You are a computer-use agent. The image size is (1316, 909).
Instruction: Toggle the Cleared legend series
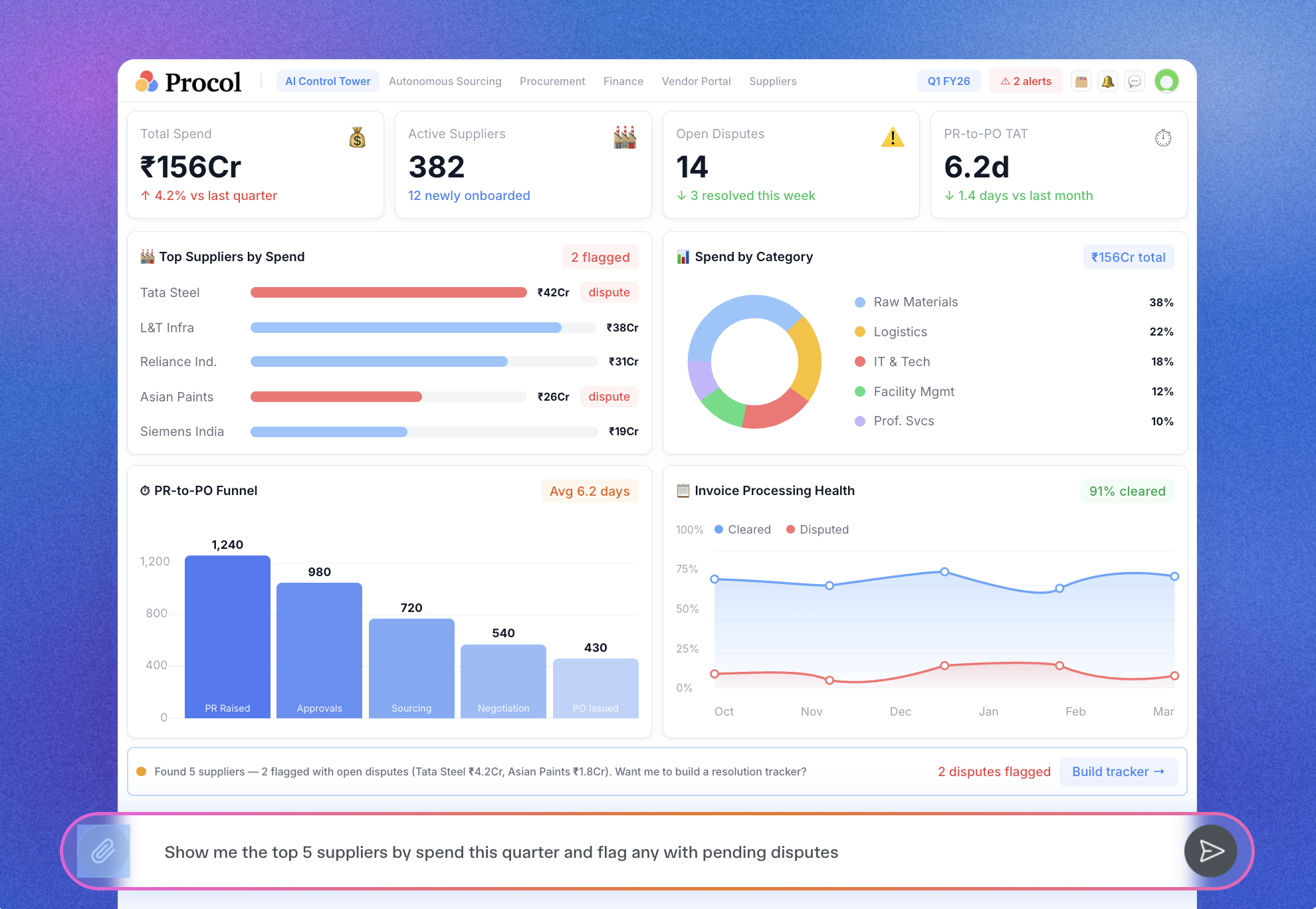742,530
